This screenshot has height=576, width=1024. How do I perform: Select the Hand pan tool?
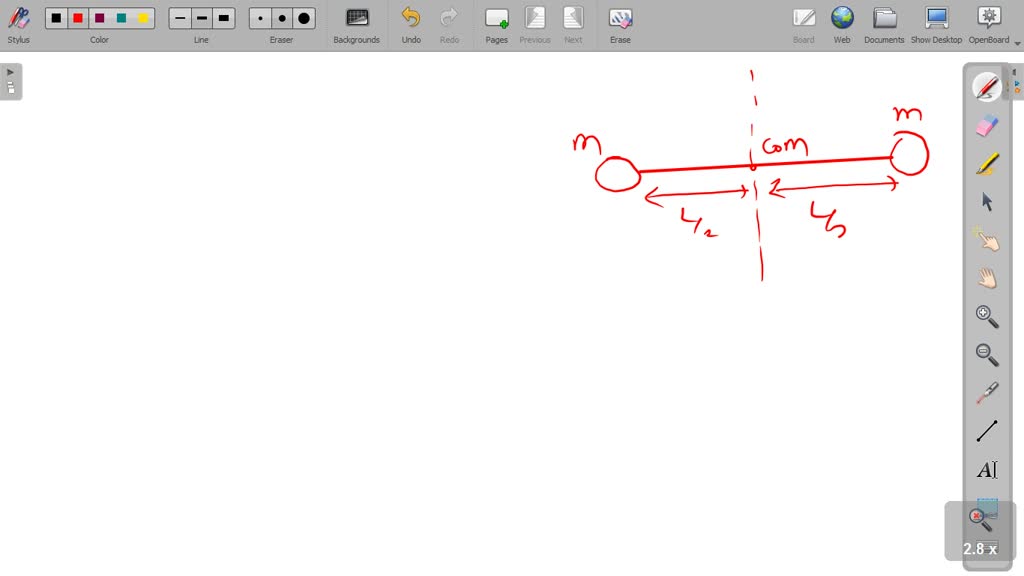click(986, 278)
